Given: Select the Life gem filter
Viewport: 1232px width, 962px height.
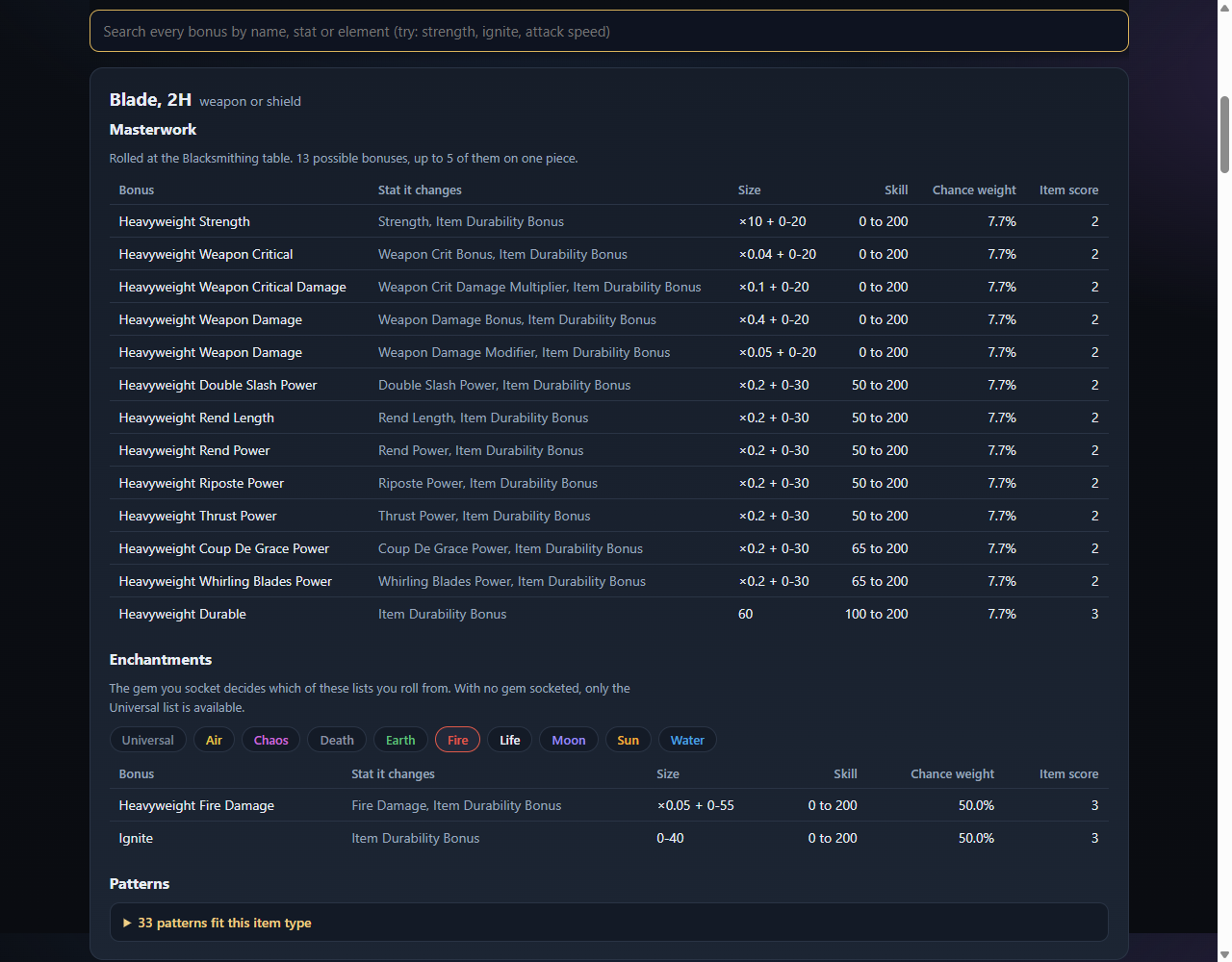Looking at the screenshot, I should click(510, 740).
